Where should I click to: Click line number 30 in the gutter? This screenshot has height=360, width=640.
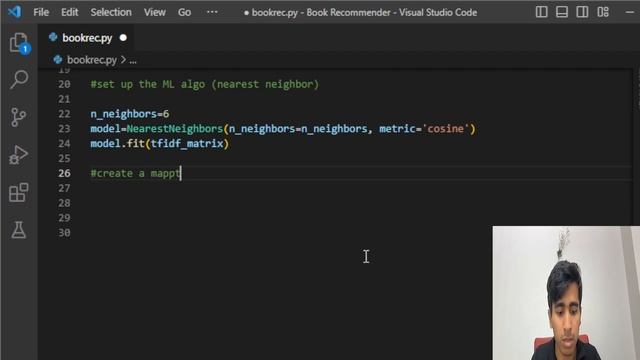64,233
